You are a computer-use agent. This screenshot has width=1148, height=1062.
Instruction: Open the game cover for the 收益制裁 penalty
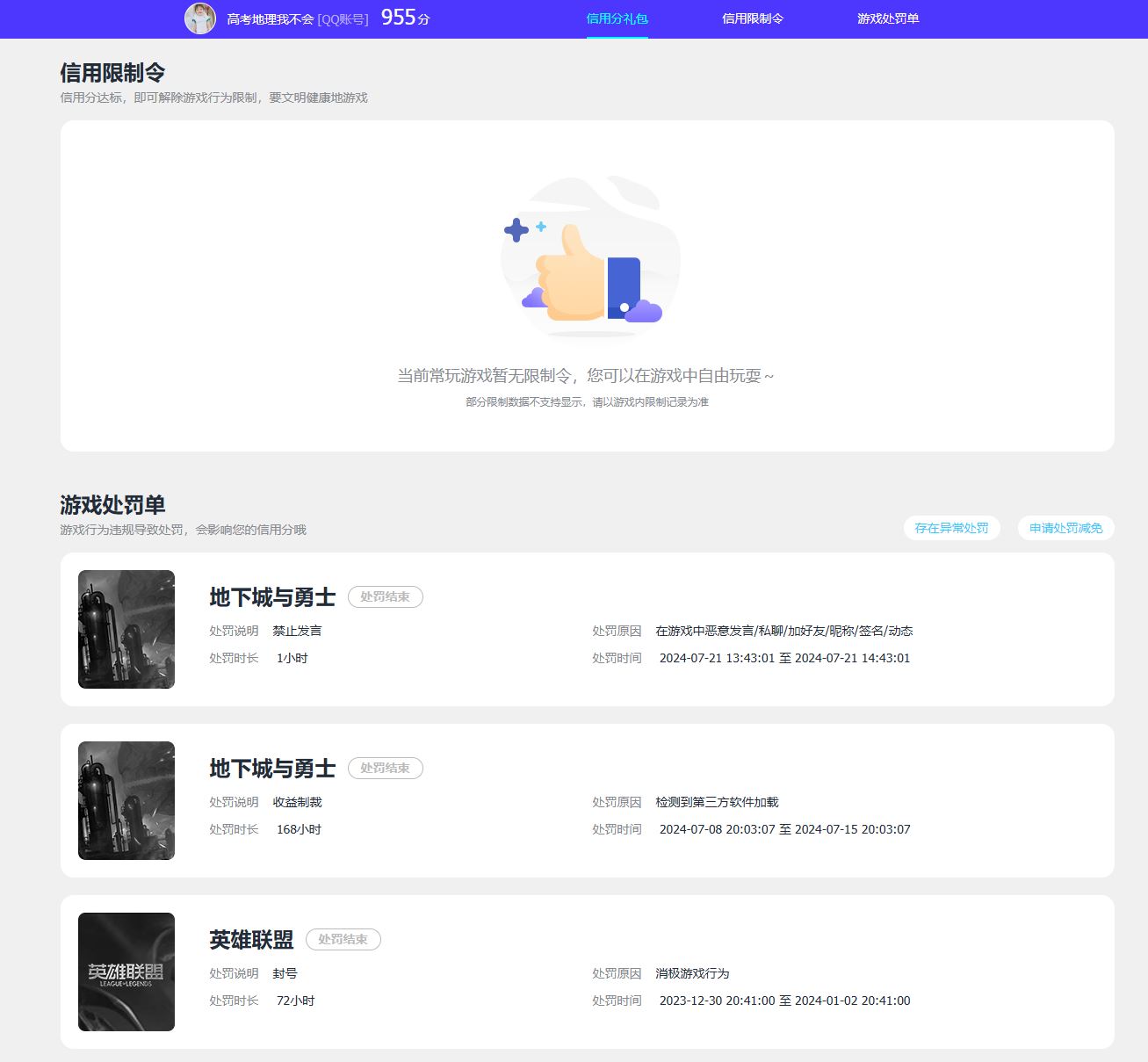(126, 800)
